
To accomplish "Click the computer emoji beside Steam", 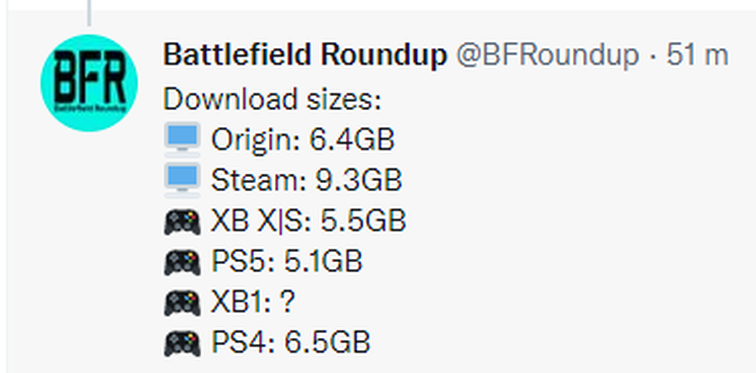I will (x=182, y=180).
